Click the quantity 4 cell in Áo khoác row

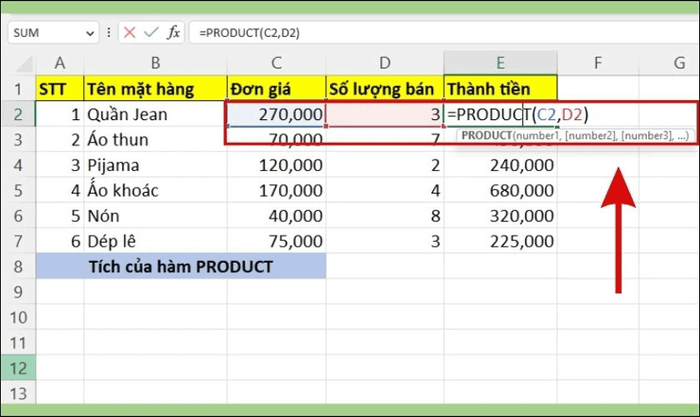385,191
